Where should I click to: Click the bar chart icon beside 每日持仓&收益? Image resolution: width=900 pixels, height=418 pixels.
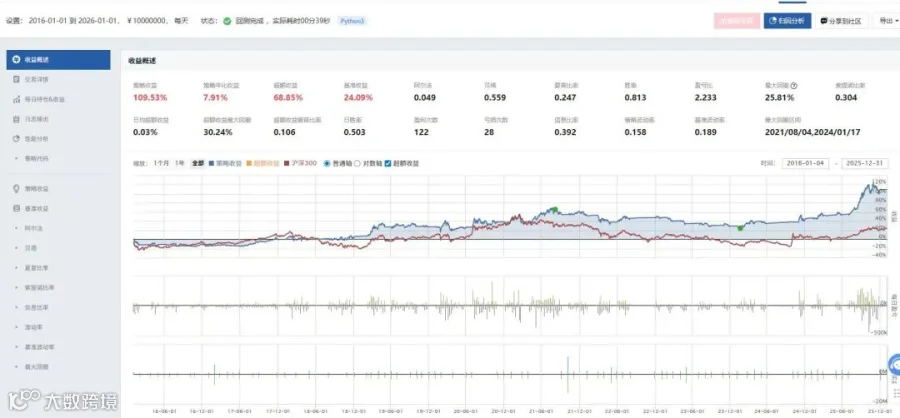(16, 99)
